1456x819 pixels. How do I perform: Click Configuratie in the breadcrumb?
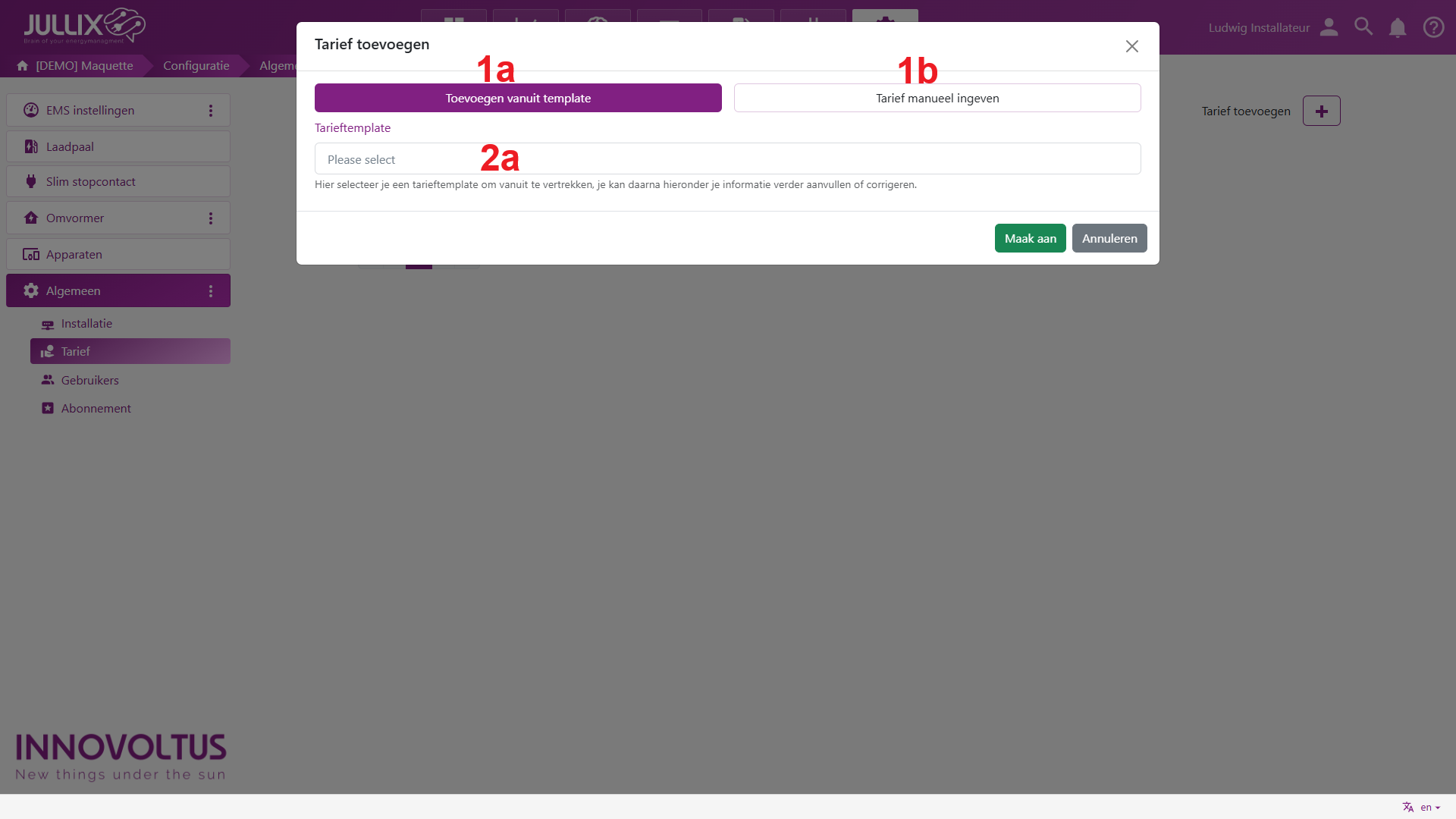pos(196,66)
